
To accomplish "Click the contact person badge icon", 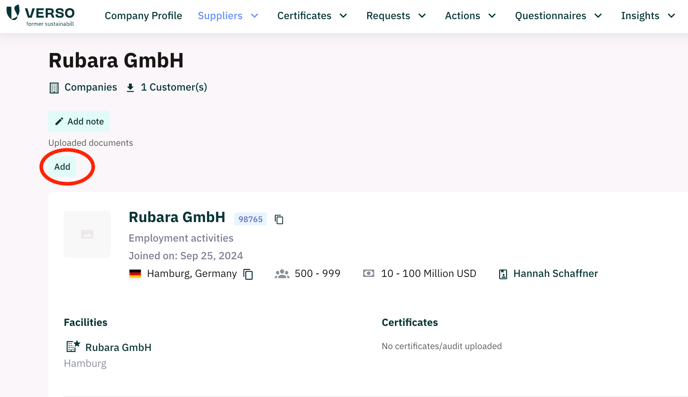I will 503,274.
